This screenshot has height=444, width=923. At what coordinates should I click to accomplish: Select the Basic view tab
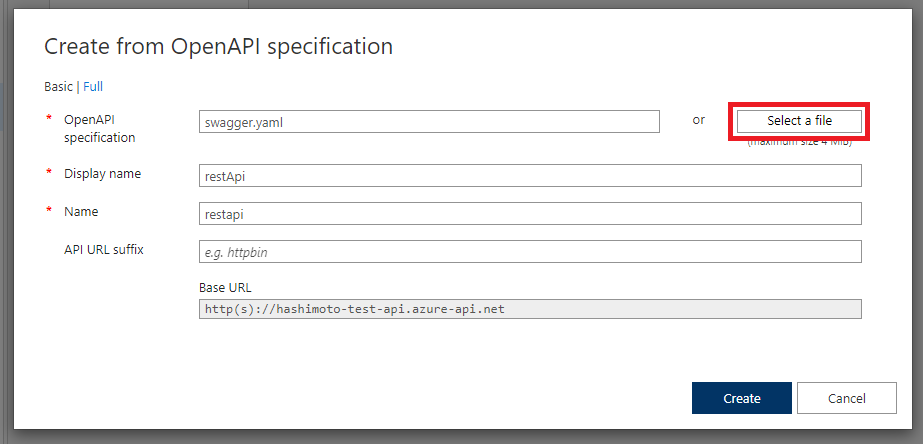point(58,87)
